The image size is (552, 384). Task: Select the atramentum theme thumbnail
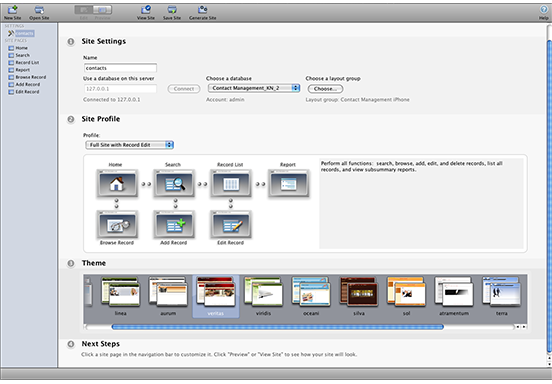click(x=454, y=292)
